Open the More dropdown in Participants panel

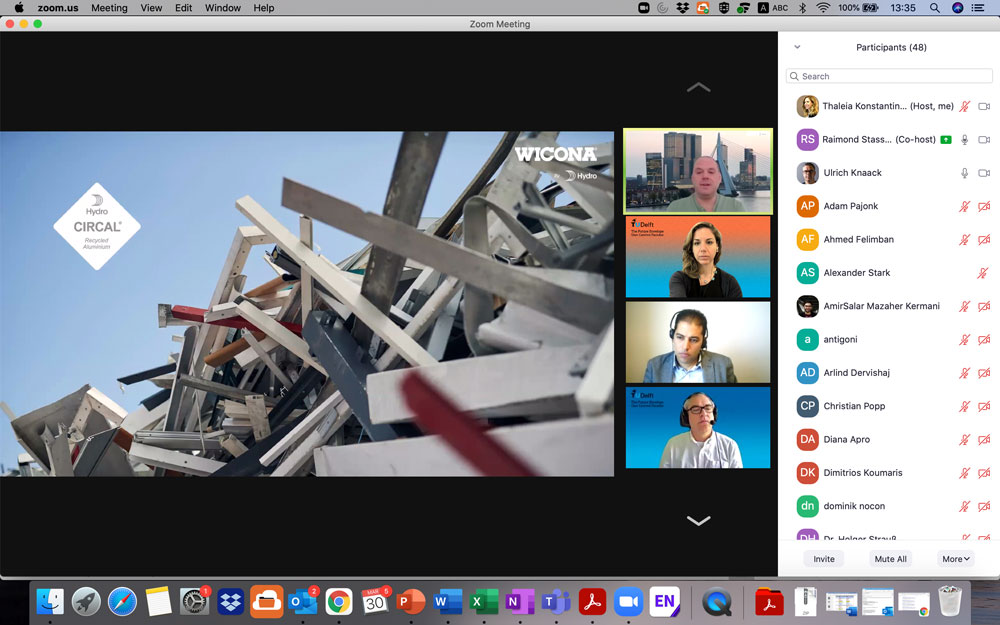click(956, 559)
